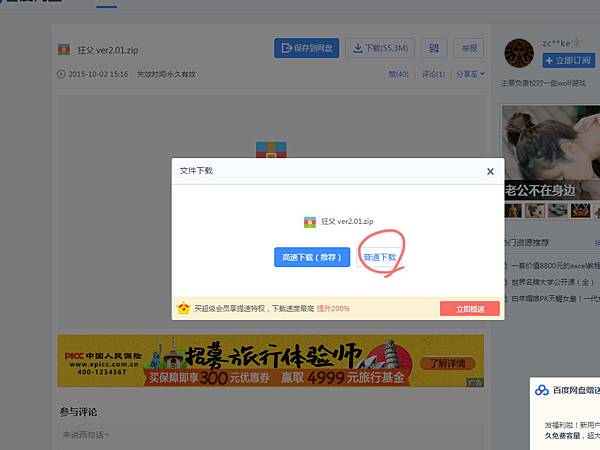Click first small thumbnail under ad image
The width and height of the screenshot is (600, 450).
coord(513,210)
